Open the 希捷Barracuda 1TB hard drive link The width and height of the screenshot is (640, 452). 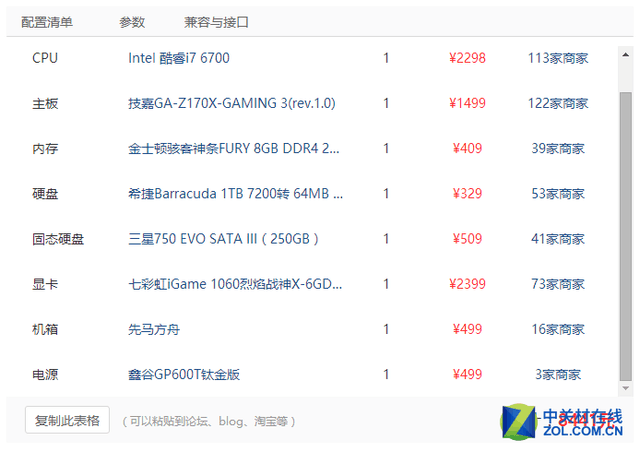pyautogui.click(x=236, y=194)
